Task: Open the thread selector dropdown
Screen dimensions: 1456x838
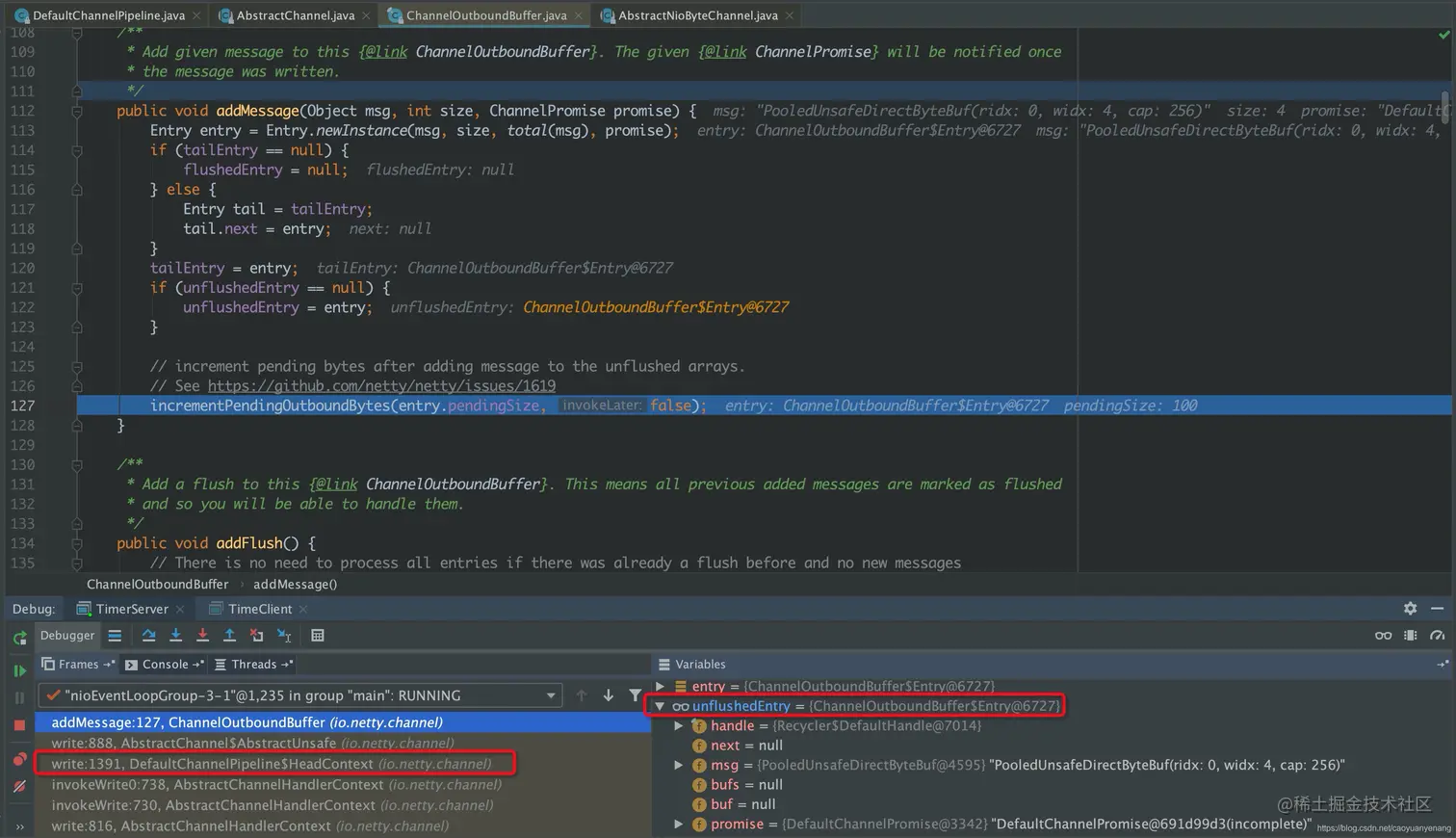Action: tap(299, 695)
